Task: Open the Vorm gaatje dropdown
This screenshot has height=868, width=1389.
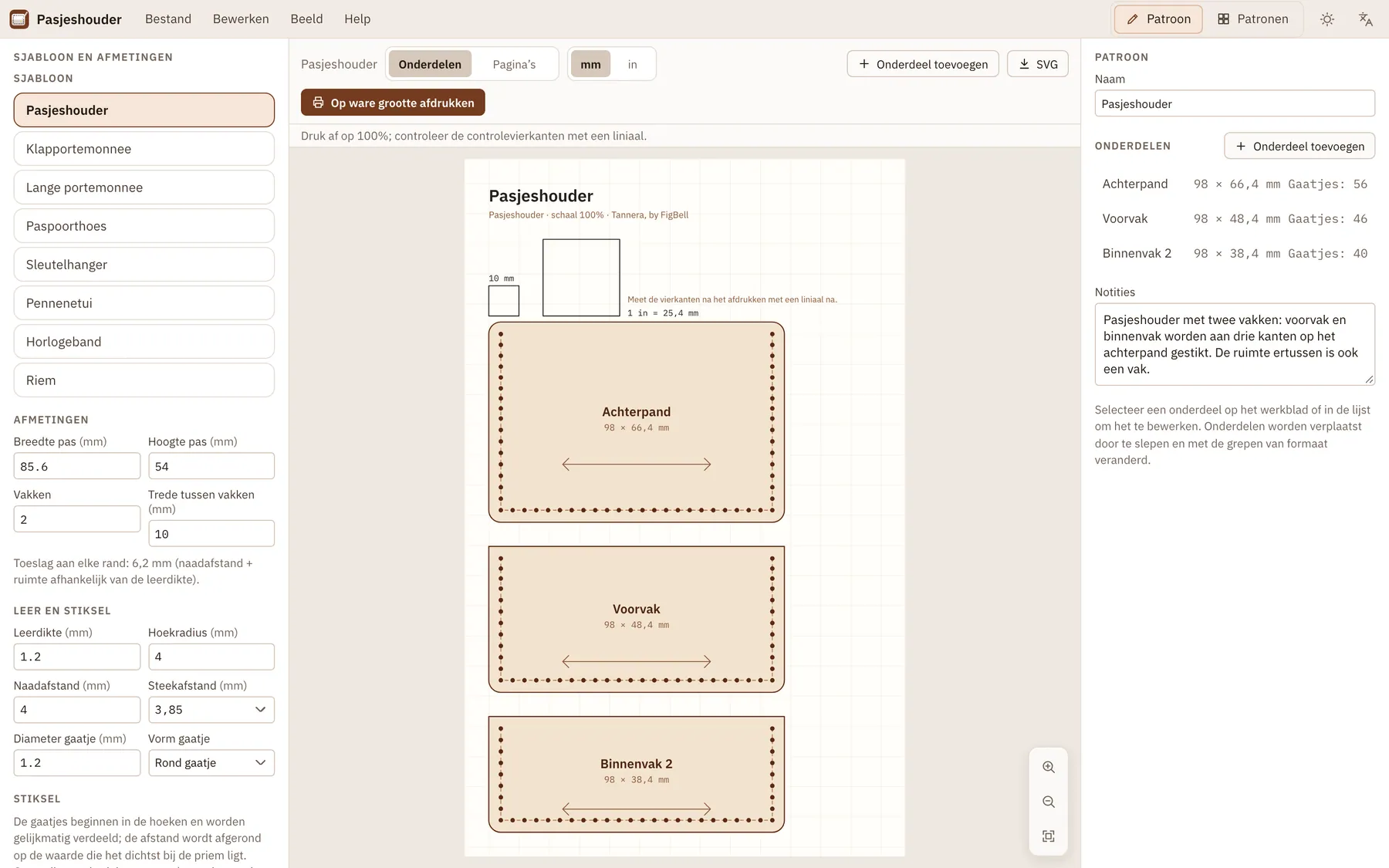Action: tap(211, 763)
